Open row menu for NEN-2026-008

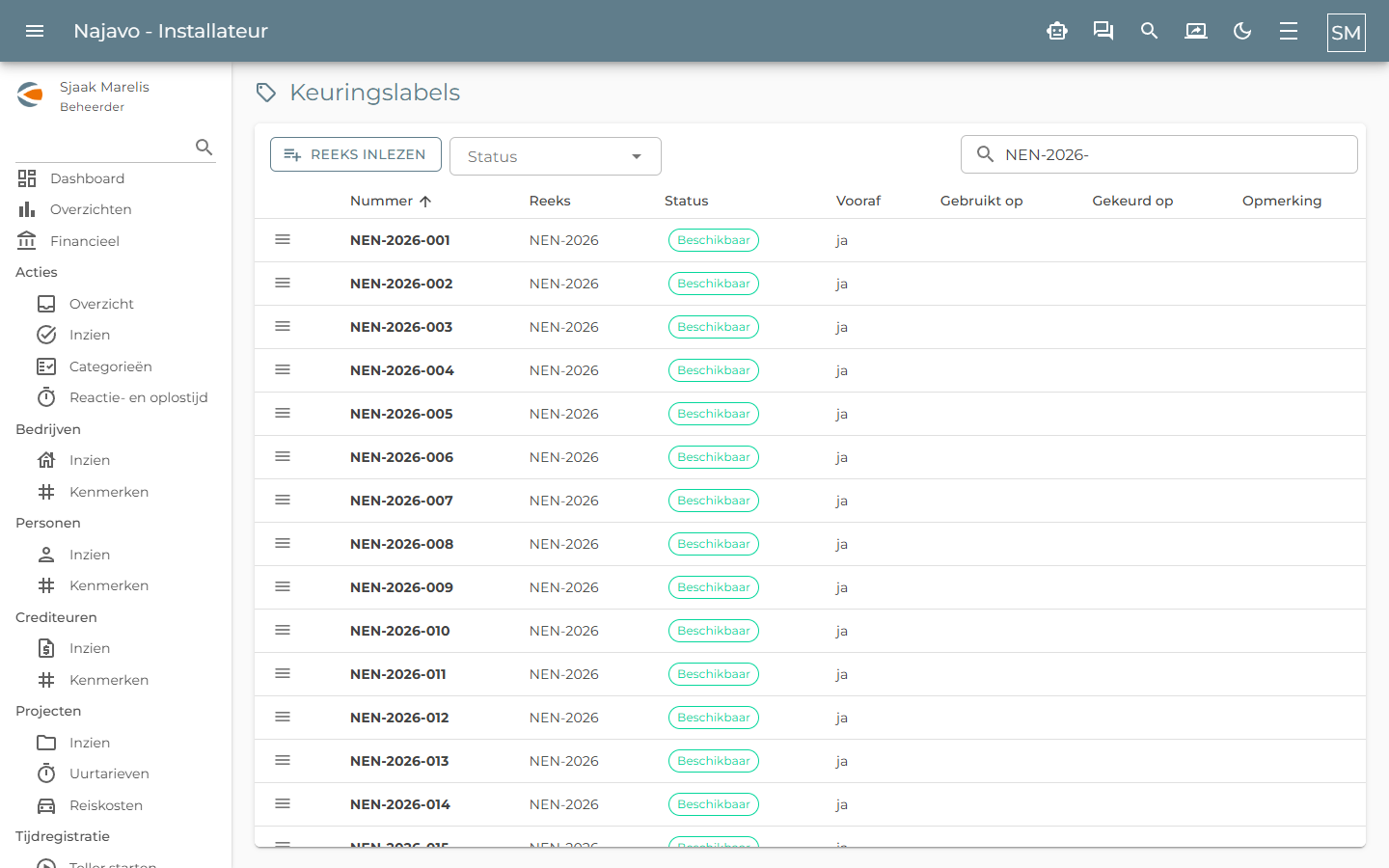(x=283, y=543)
